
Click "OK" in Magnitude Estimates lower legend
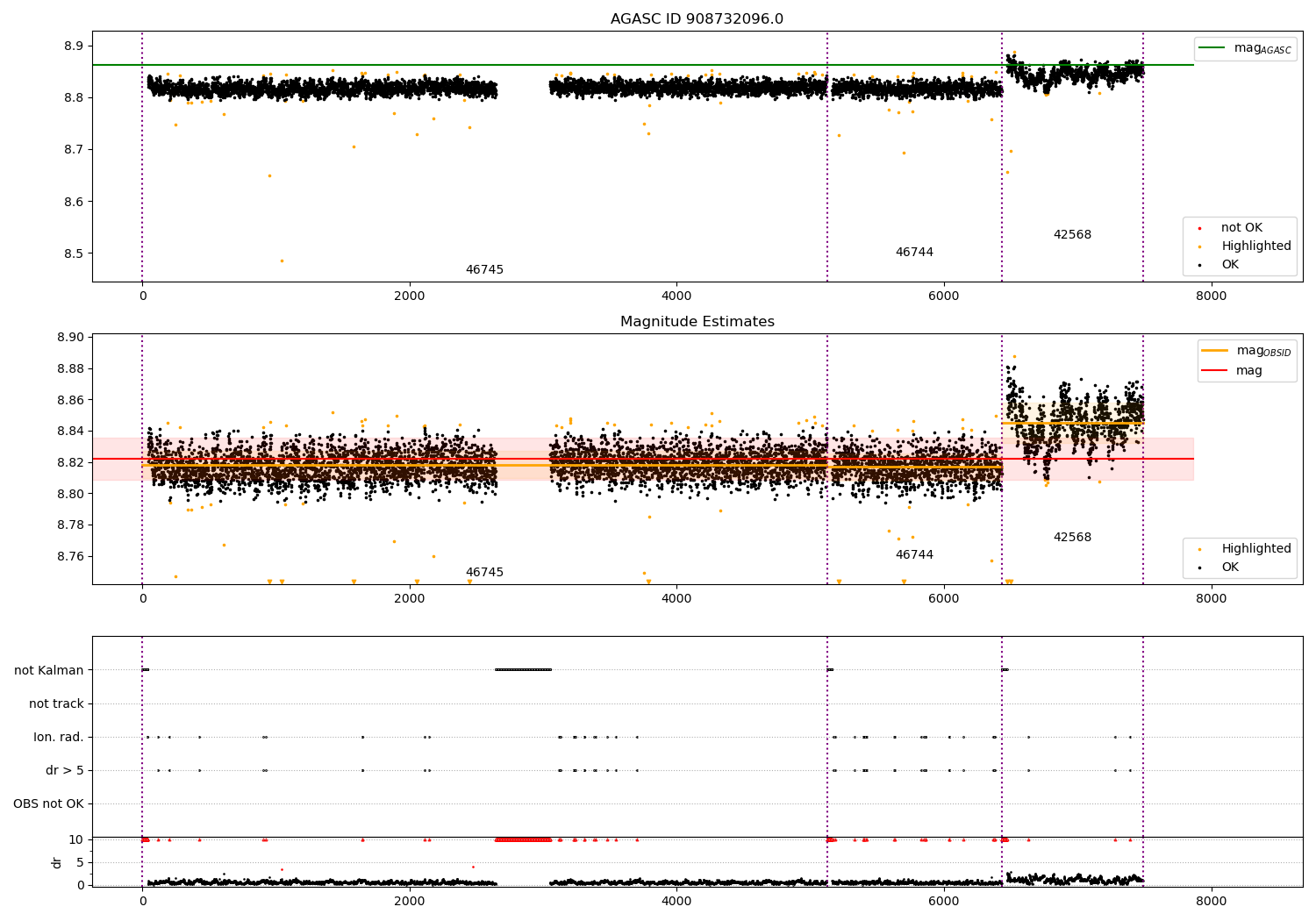[x=1230, y=568]
